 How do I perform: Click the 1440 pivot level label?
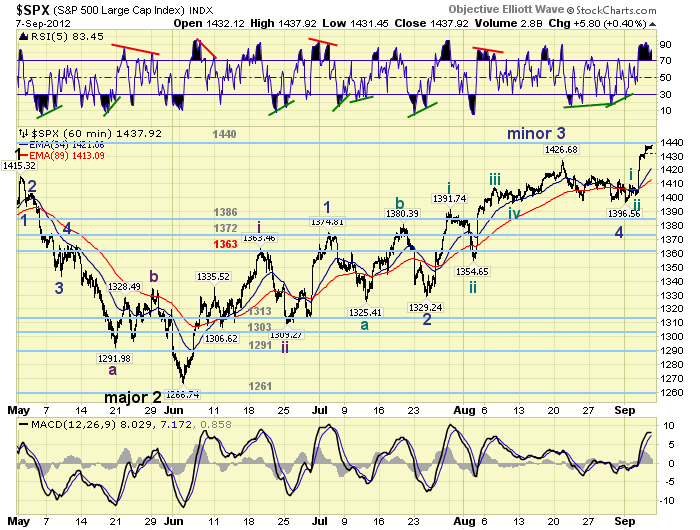[224, 134]
